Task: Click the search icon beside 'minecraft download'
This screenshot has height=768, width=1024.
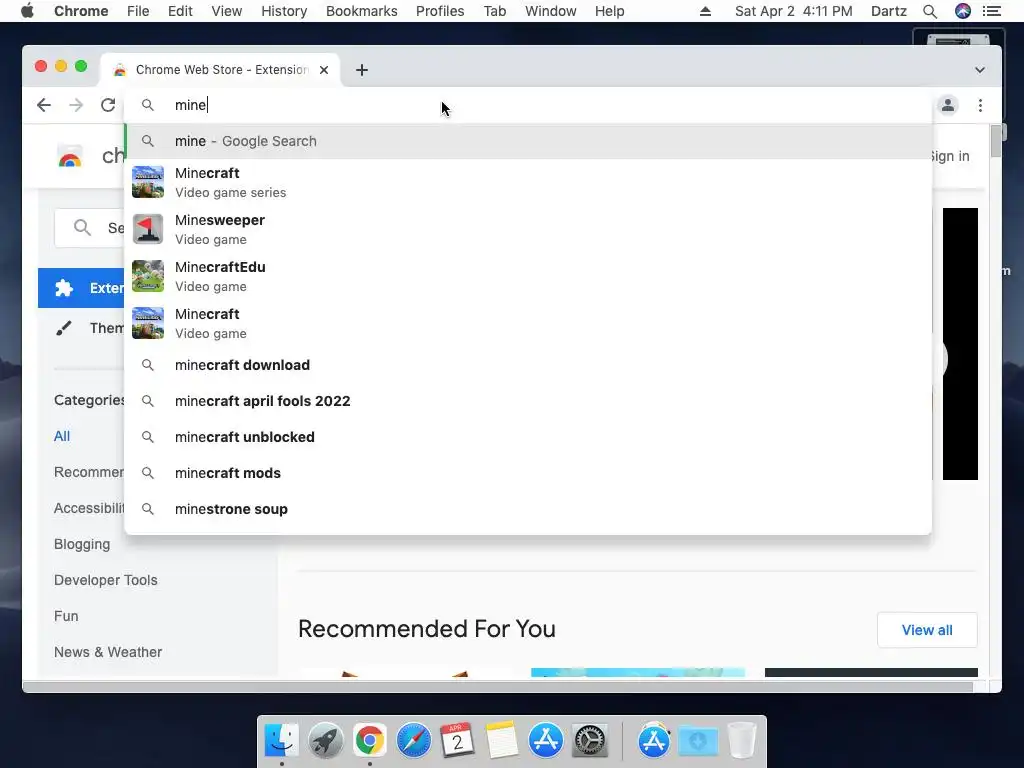Action: pos(148,365)
